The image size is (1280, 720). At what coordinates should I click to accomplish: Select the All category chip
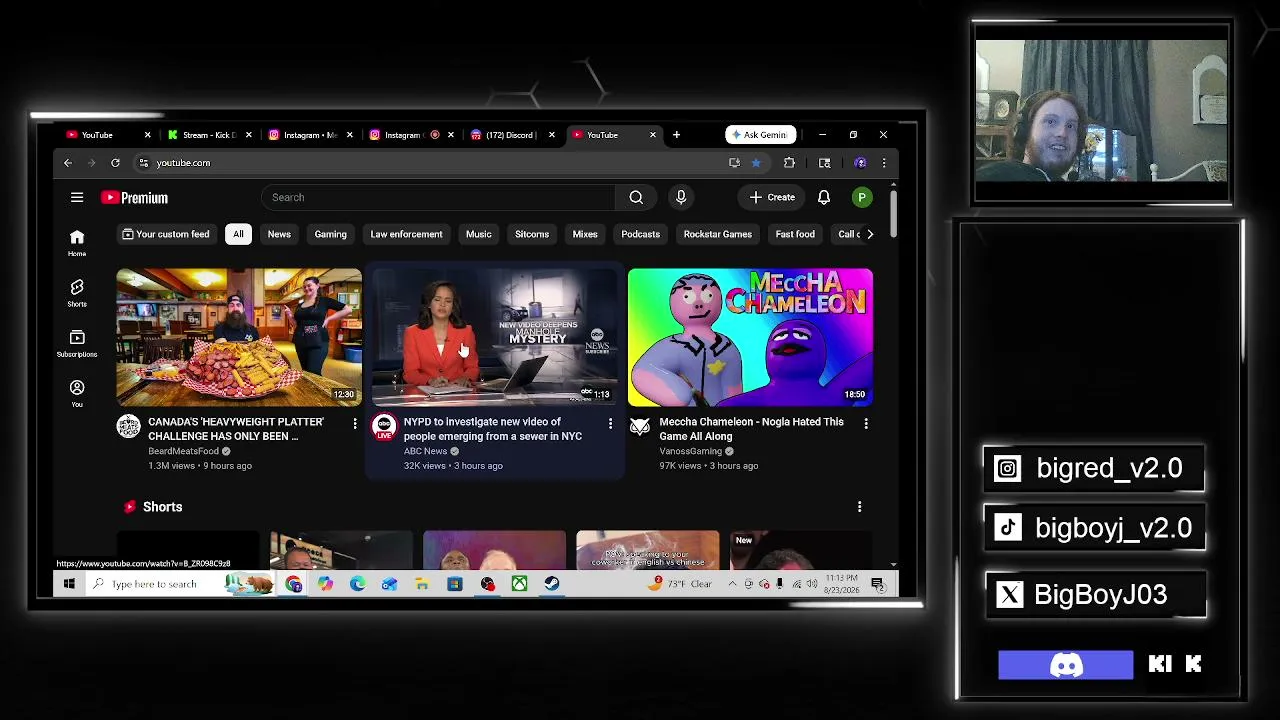[238, 234]
